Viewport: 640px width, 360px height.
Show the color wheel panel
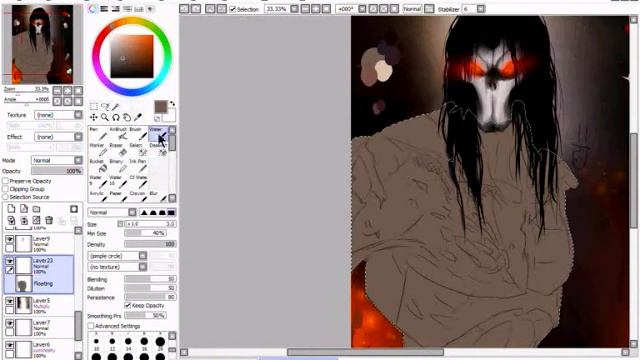click(93, 9)
